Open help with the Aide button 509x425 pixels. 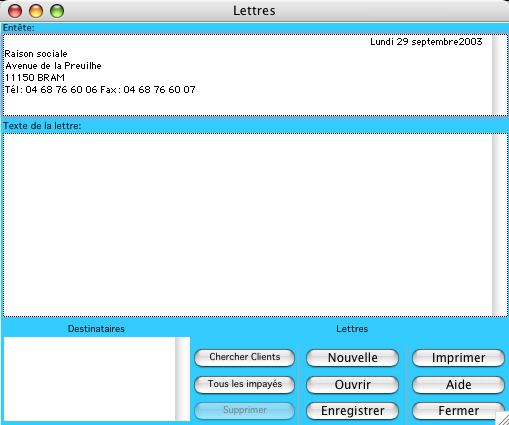pyautogui.click(x=458, y=385)
